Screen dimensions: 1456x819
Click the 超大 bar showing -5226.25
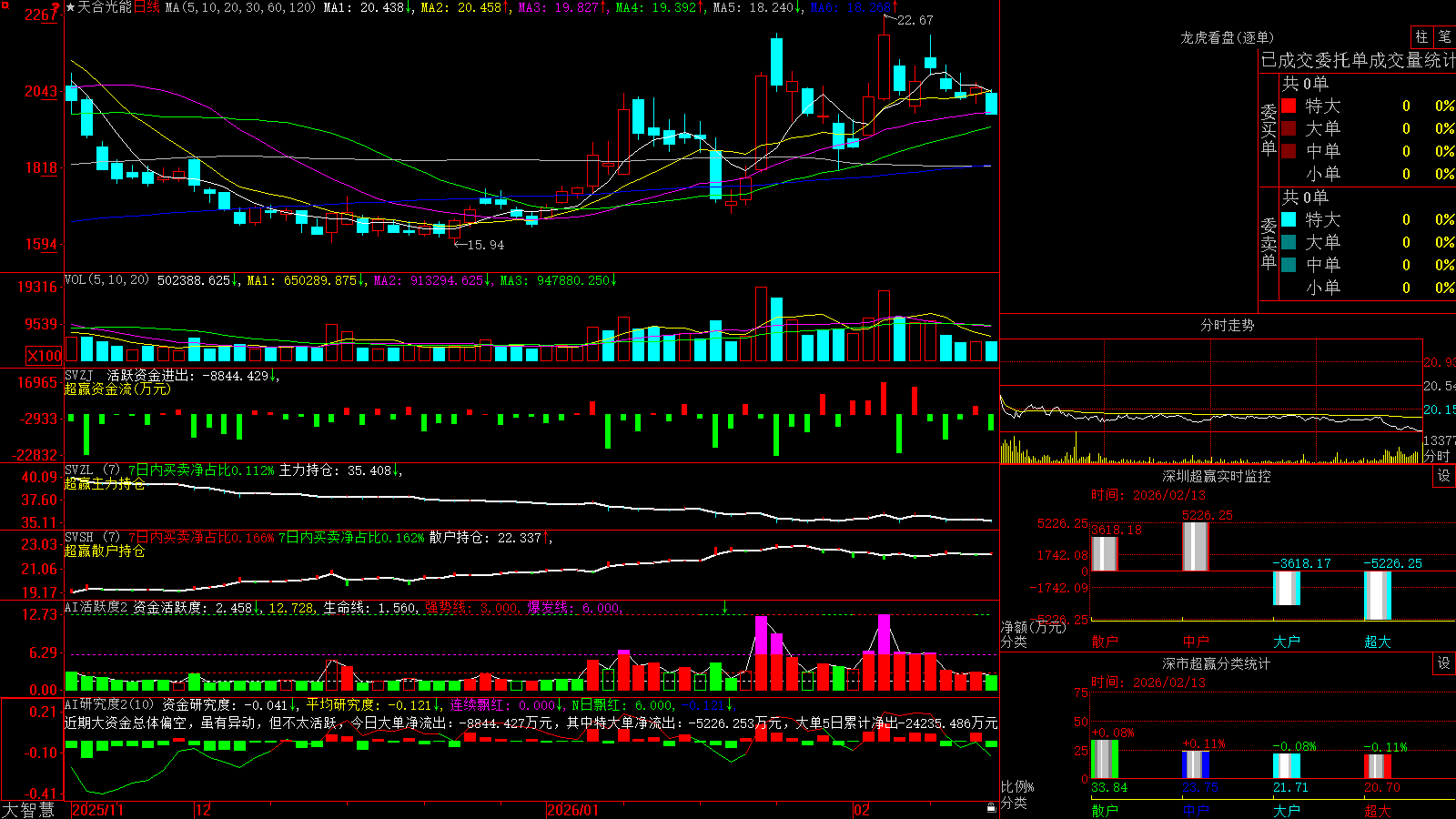click(x=1378, y=595)
